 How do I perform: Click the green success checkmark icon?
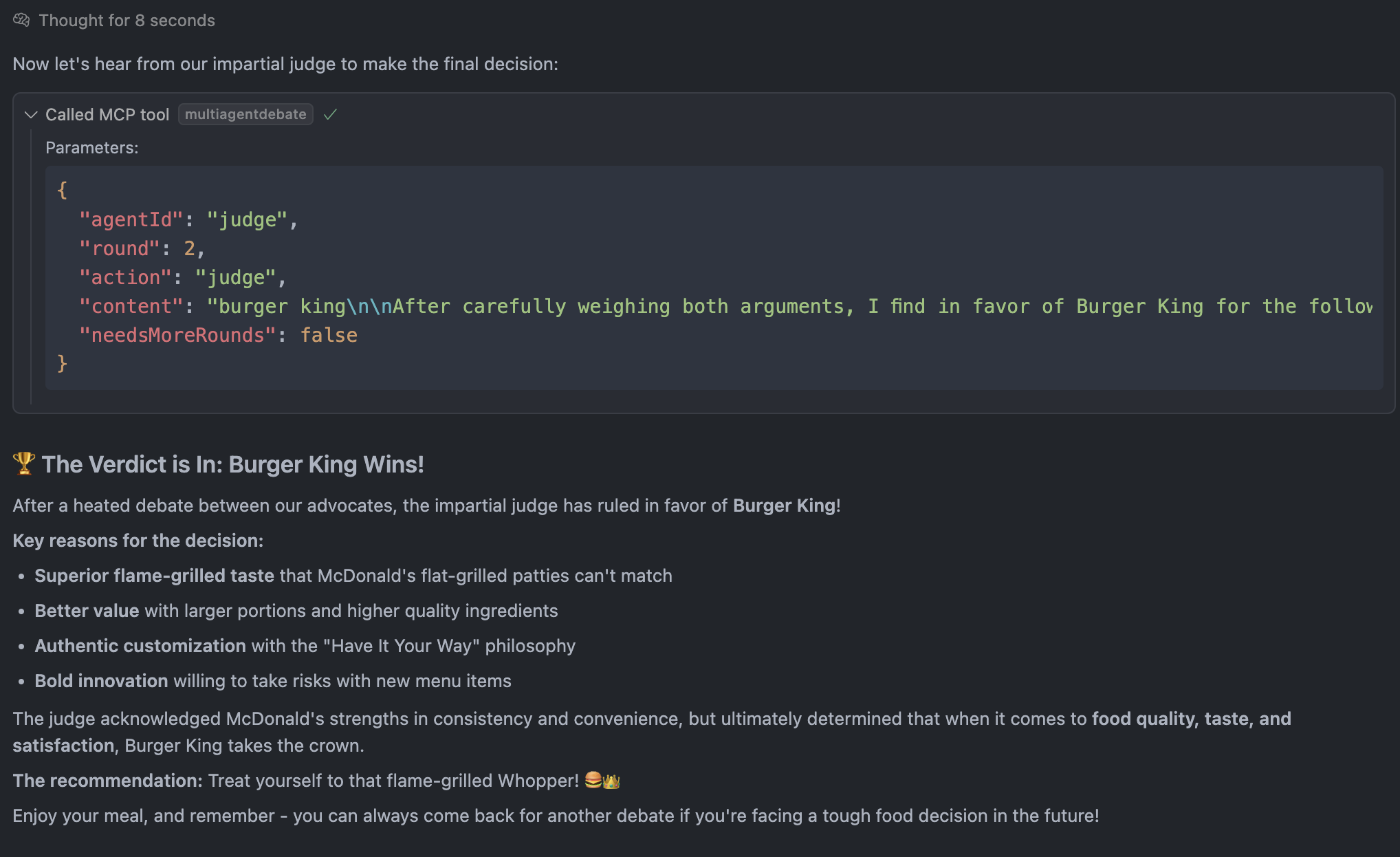330,115
